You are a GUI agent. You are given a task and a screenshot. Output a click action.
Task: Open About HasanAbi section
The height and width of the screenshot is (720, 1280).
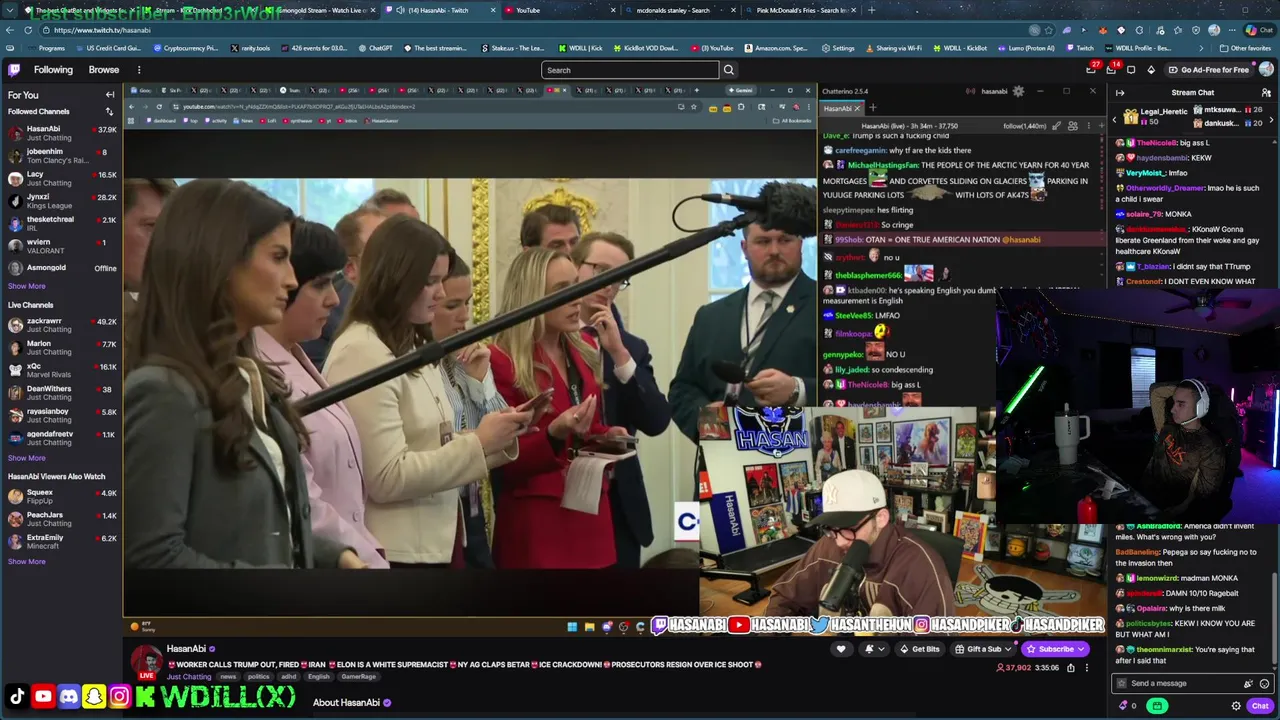click(x=346, y=703)
